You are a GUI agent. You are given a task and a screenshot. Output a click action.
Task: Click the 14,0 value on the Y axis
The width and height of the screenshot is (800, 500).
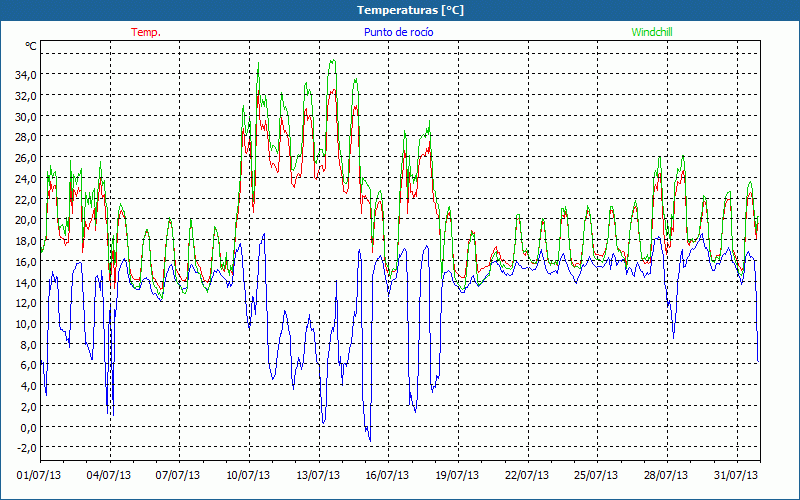point(26,283)
